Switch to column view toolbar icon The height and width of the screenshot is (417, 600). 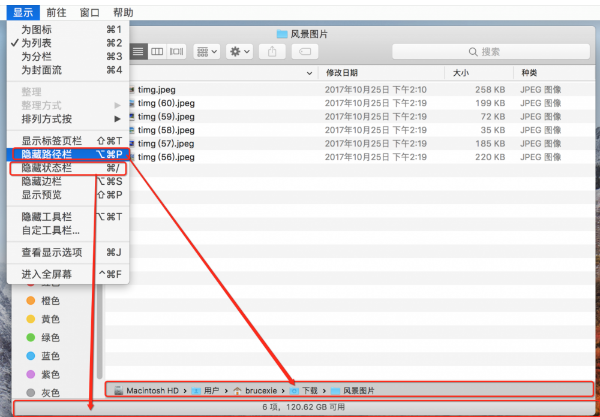tap(157, 51)
